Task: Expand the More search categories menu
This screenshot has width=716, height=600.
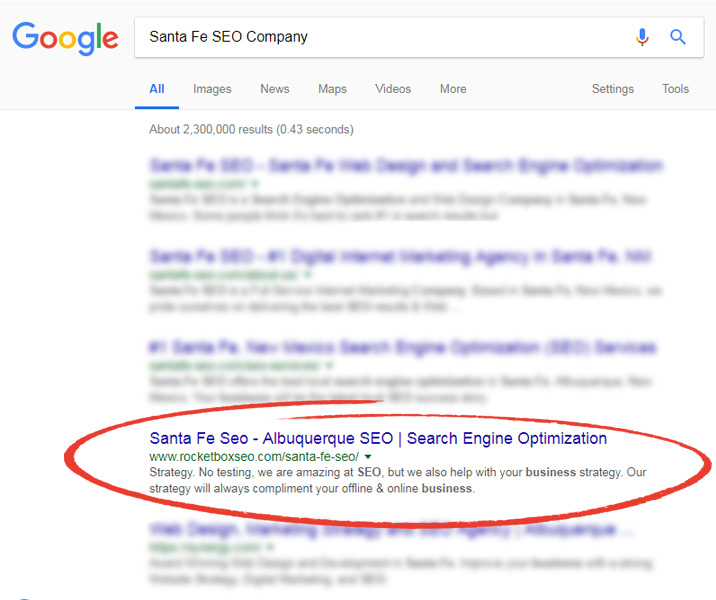Action: click(x=453, y=89)
